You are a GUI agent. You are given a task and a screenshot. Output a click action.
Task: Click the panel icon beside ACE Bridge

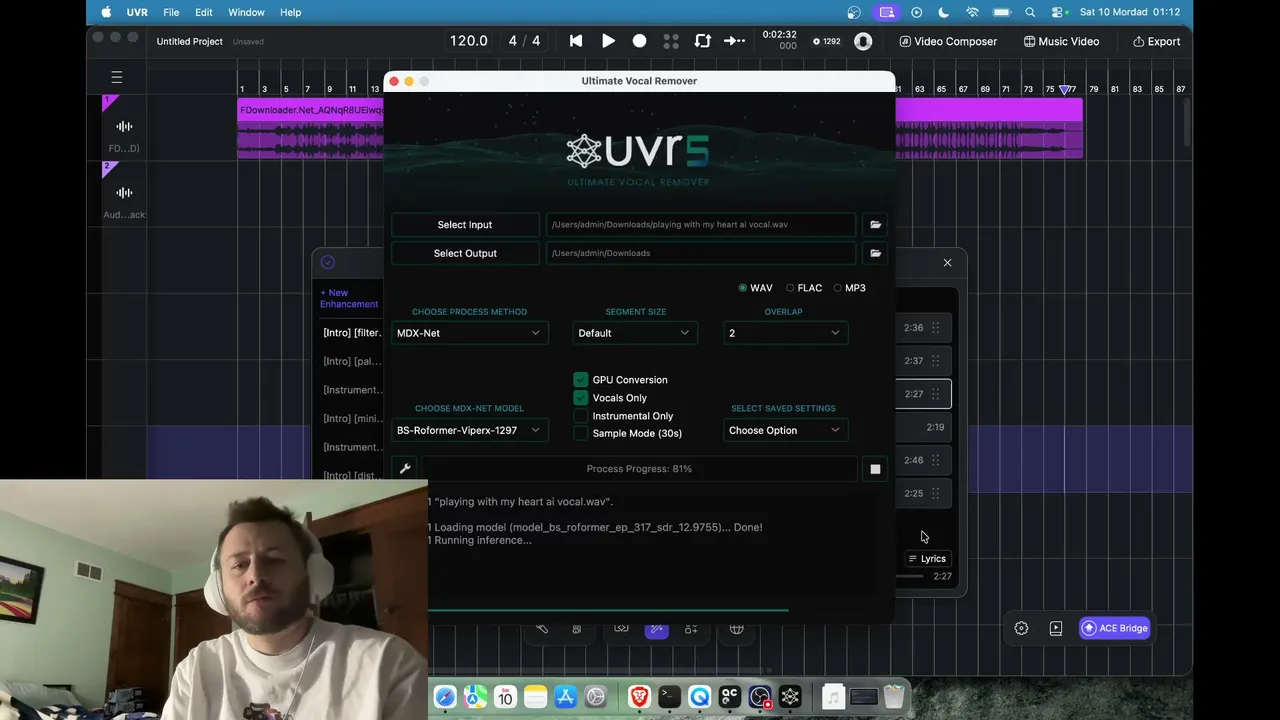click(x=1056, y=628)
